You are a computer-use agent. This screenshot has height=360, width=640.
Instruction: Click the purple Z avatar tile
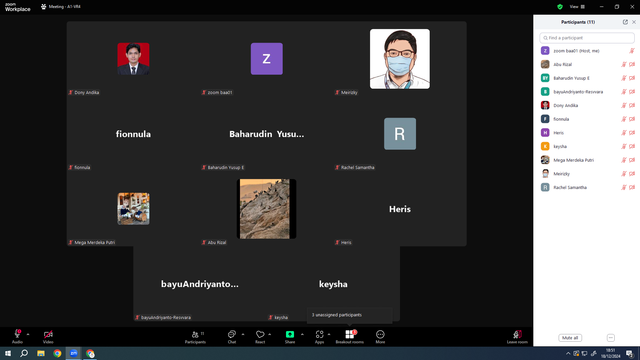click(x=267, y=59)
